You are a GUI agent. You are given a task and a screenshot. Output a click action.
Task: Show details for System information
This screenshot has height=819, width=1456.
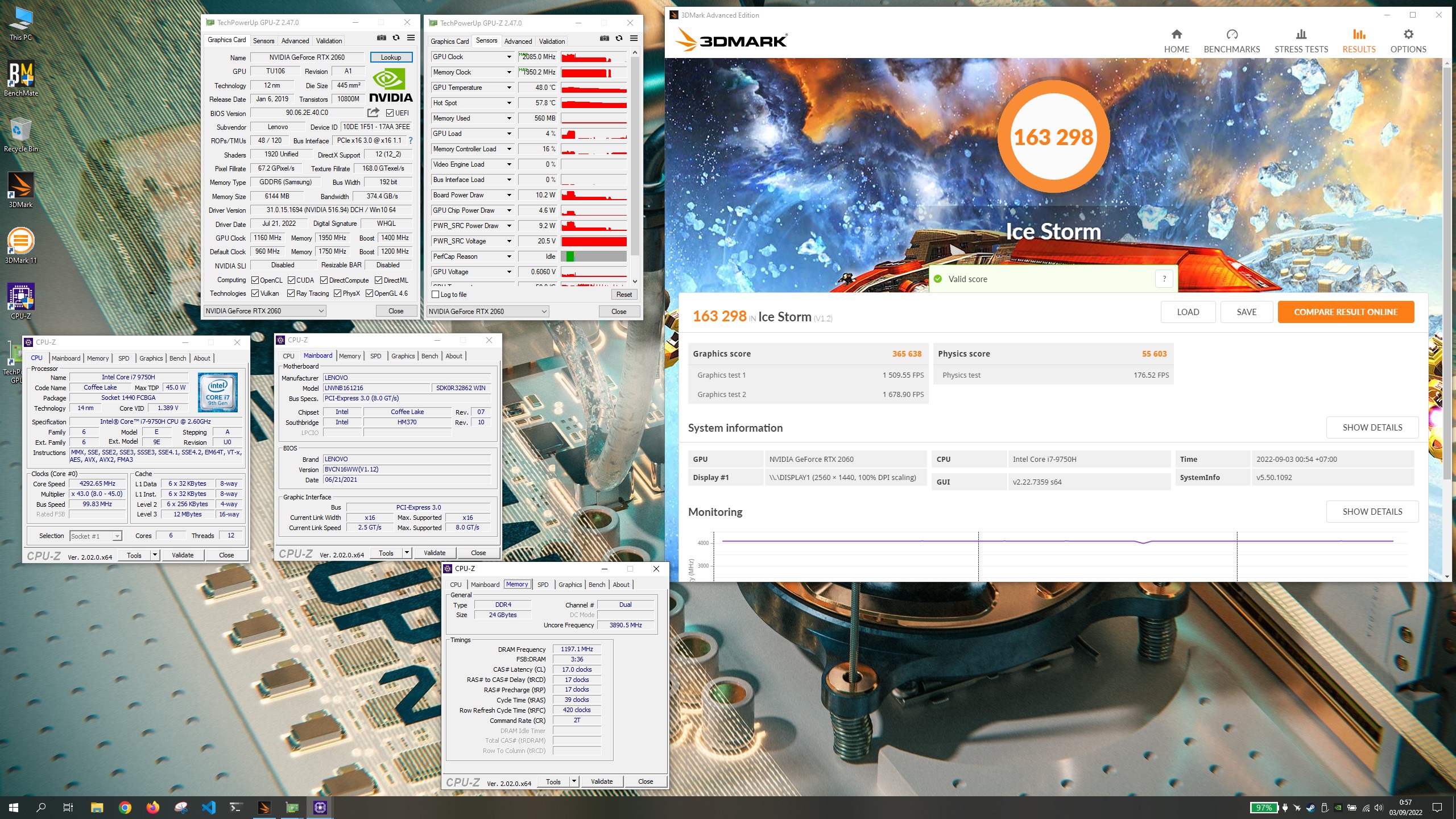1372,428
